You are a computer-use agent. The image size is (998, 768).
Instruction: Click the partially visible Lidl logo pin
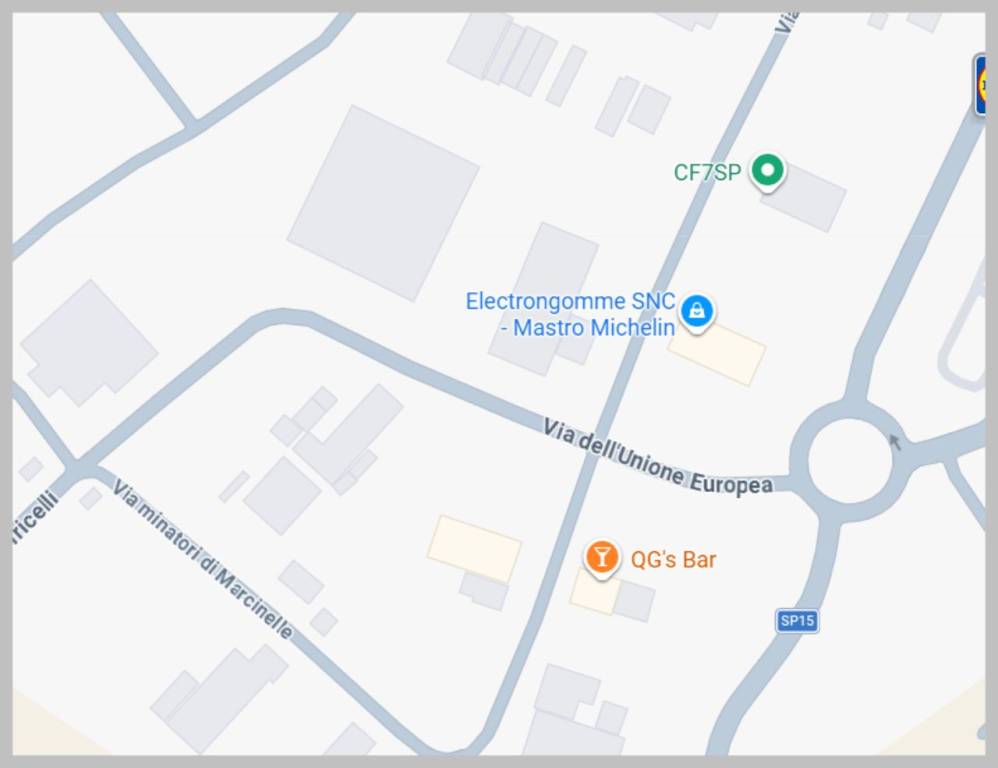coord(981,85)
